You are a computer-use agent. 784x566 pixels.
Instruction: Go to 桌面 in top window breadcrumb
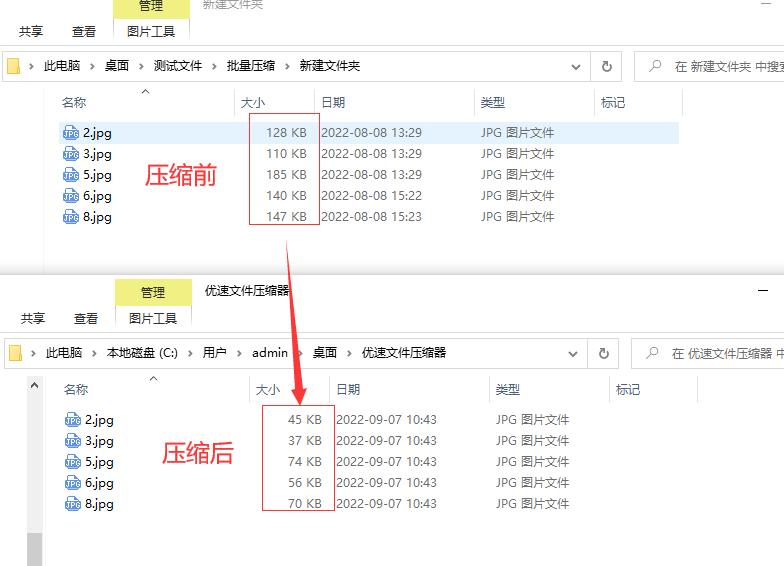116,66
